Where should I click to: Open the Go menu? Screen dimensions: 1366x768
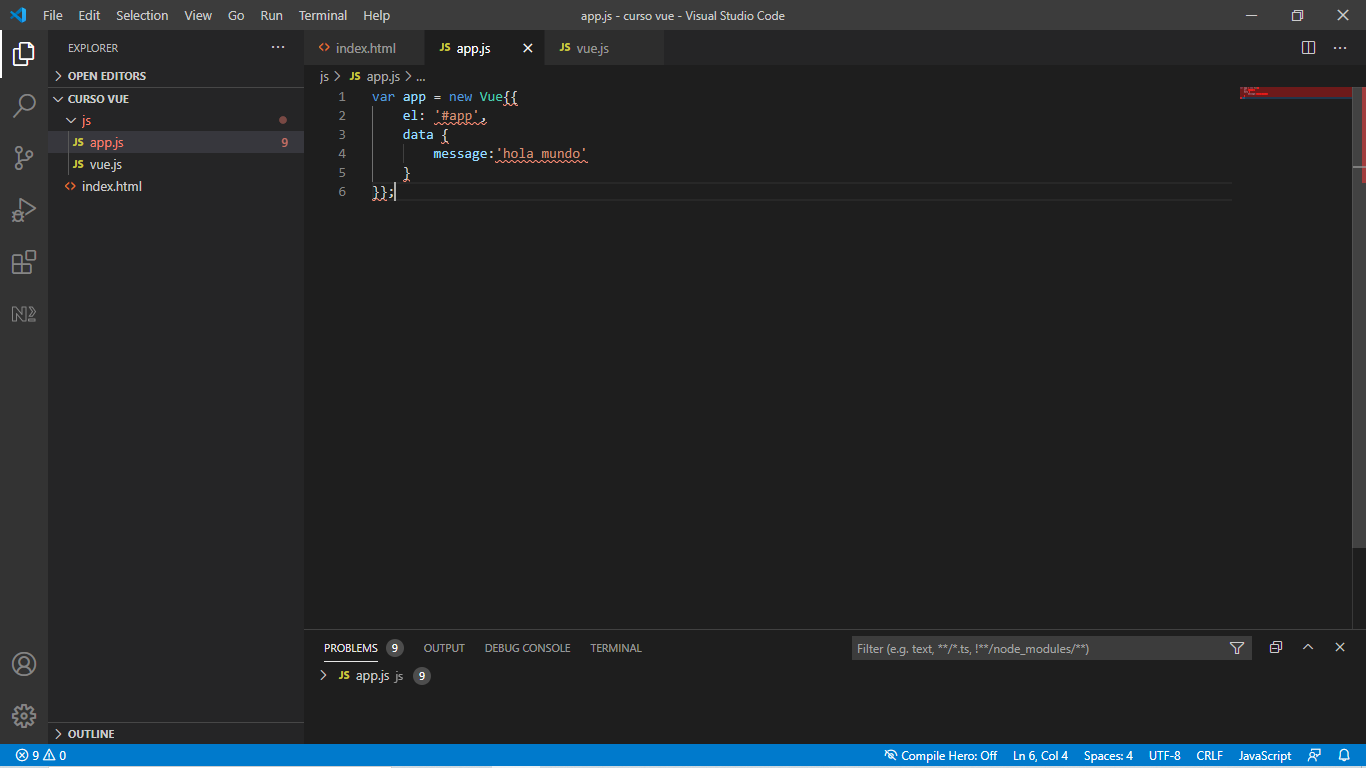click(236, 15)
